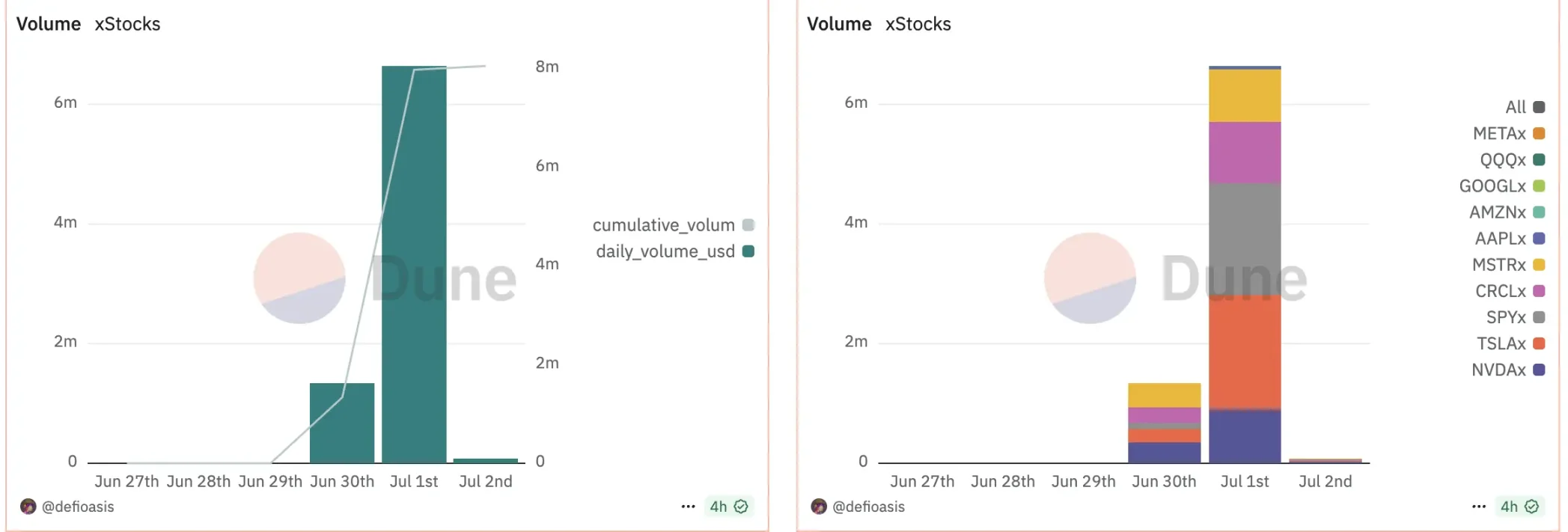Image resolution: width=1568 pixels, height=532 pixels.
Task: Click the @defioasis avatar under the right chart
Action: (x=819, y=507)
